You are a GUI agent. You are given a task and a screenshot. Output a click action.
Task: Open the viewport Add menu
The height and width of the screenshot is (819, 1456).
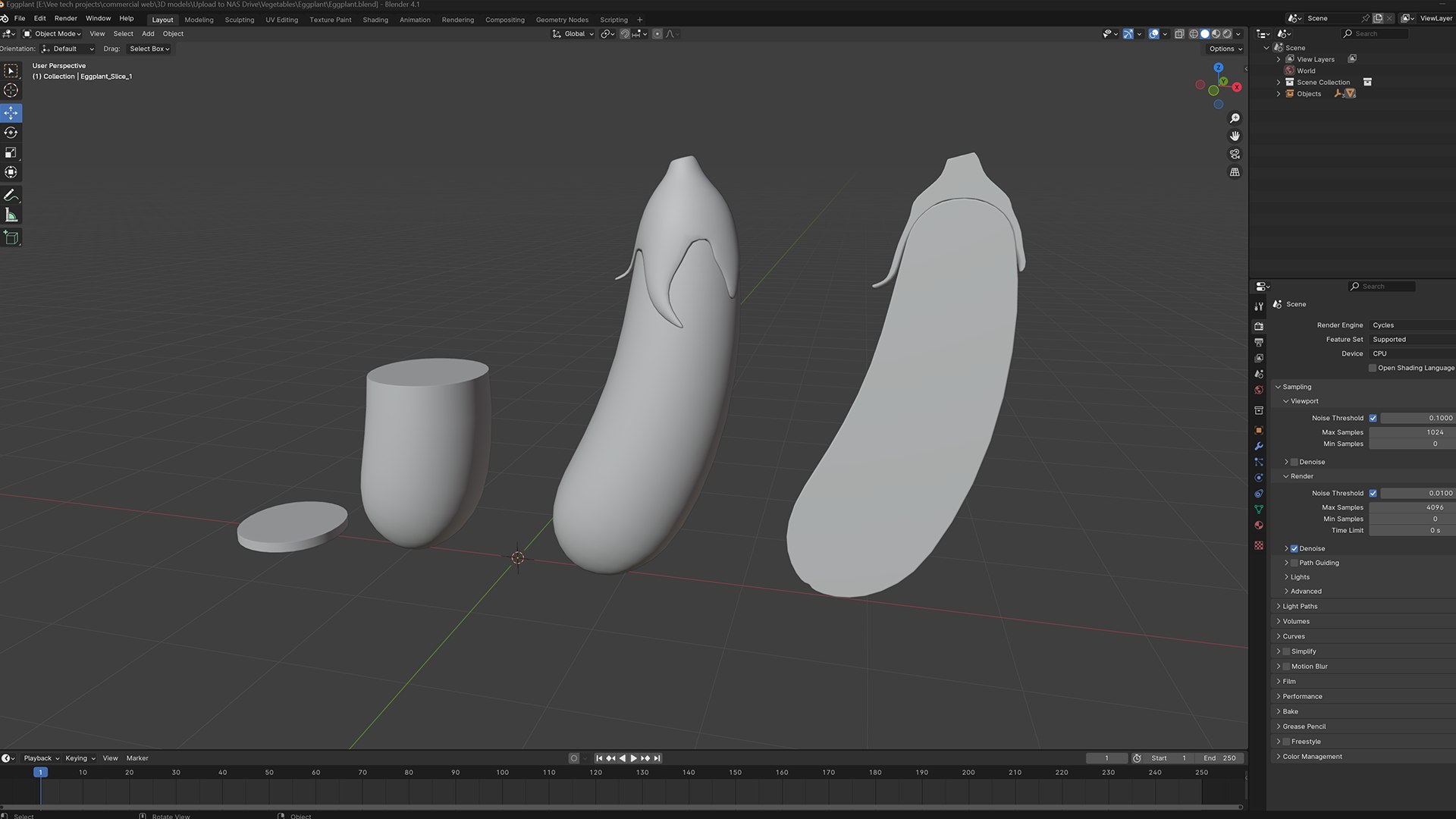(x=148, y=34)
